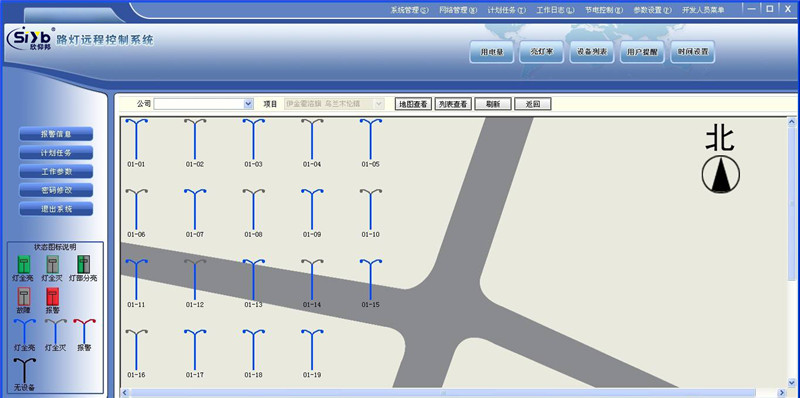This screenshot has width=800, height=398.
Task: Click the map's vertical scrollbar thumb
Action: click(792, 204)
